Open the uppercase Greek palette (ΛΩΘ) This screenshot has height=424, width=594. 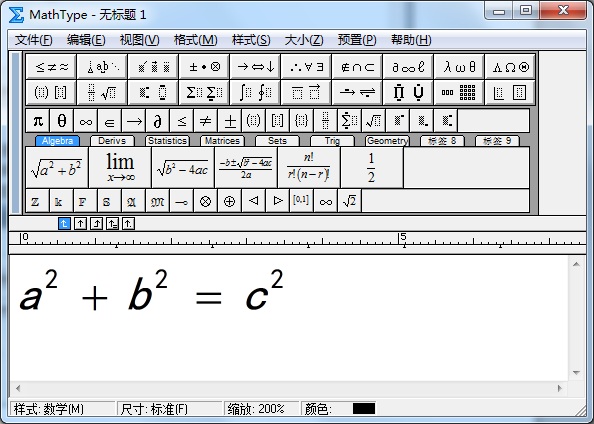tap(510, 67)
